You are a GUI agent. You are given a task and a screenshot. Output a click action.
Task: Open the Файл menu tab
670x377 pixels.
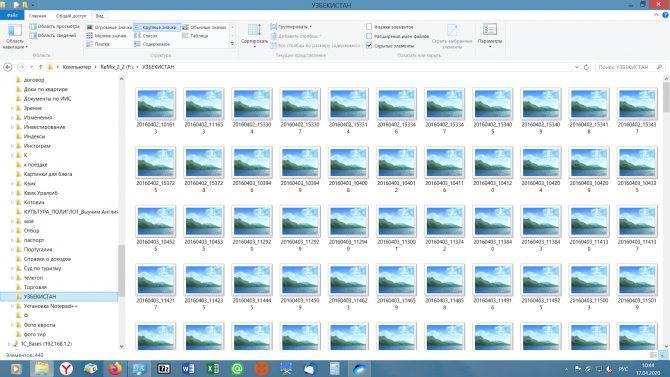[12, 16]
